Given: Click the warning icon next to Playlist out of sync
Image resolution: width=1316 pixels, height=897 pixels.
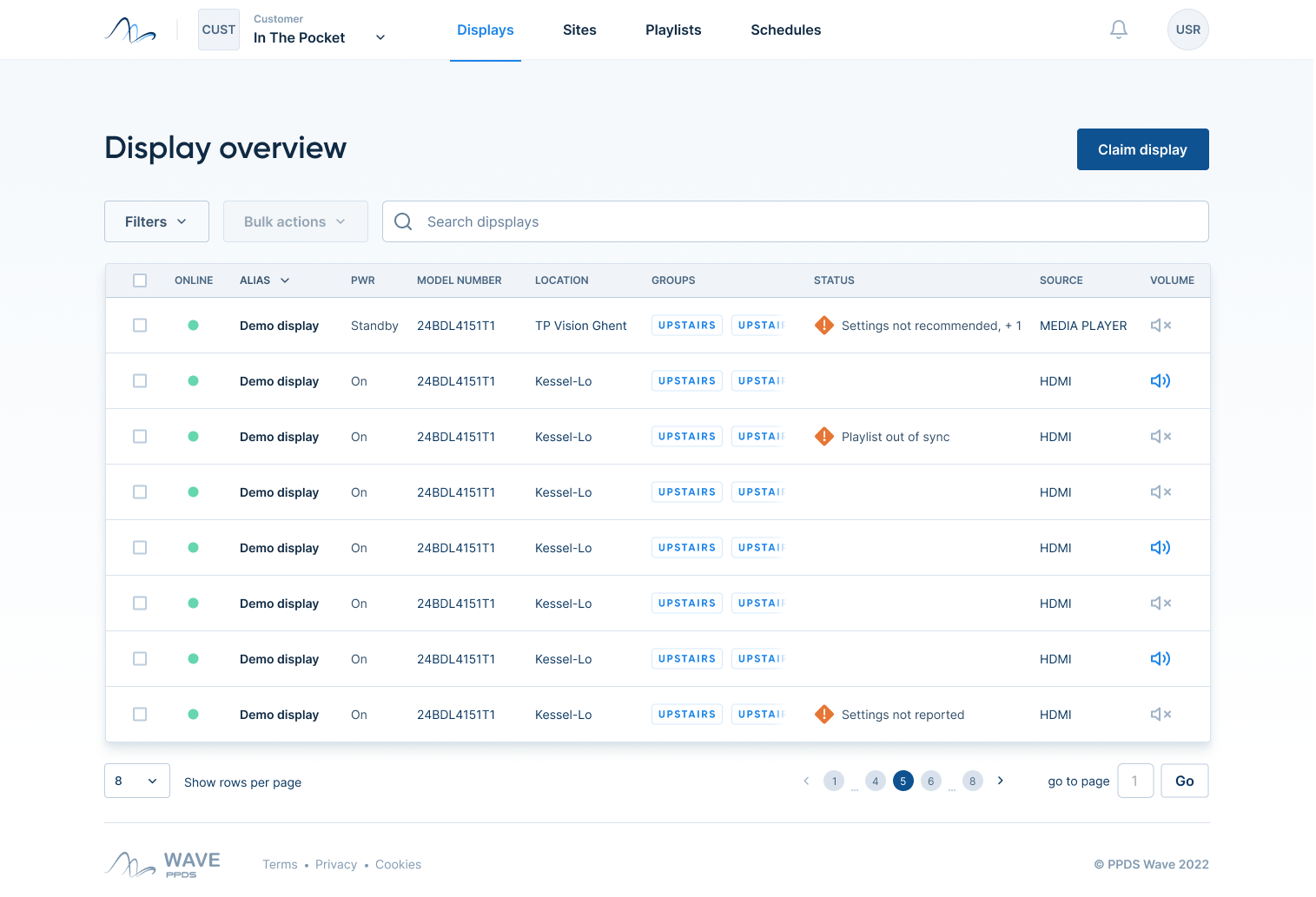Looking at the screenshot, I should [823, 437].
